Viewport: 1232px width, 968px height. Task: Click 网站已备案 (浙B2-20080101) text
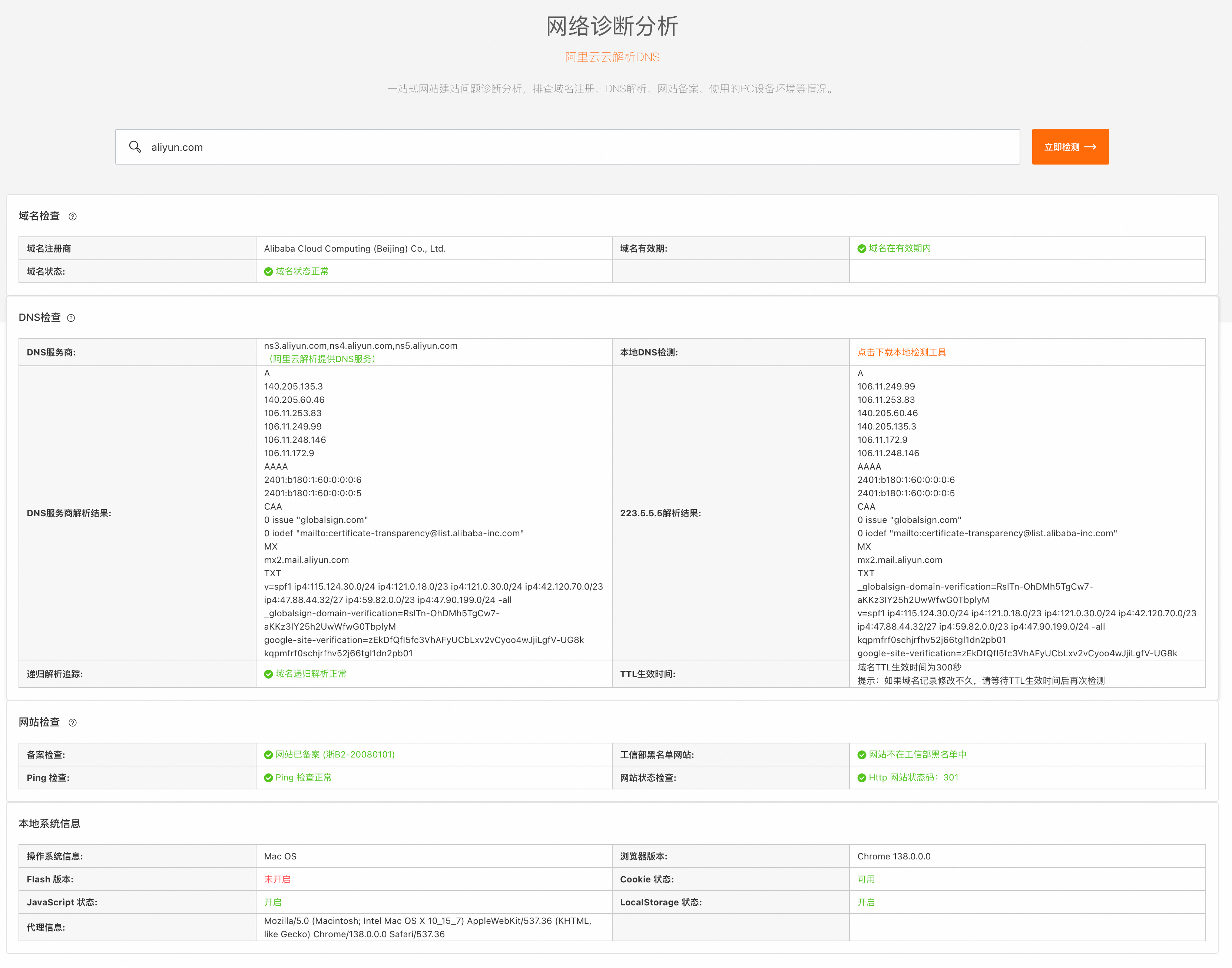335,754
